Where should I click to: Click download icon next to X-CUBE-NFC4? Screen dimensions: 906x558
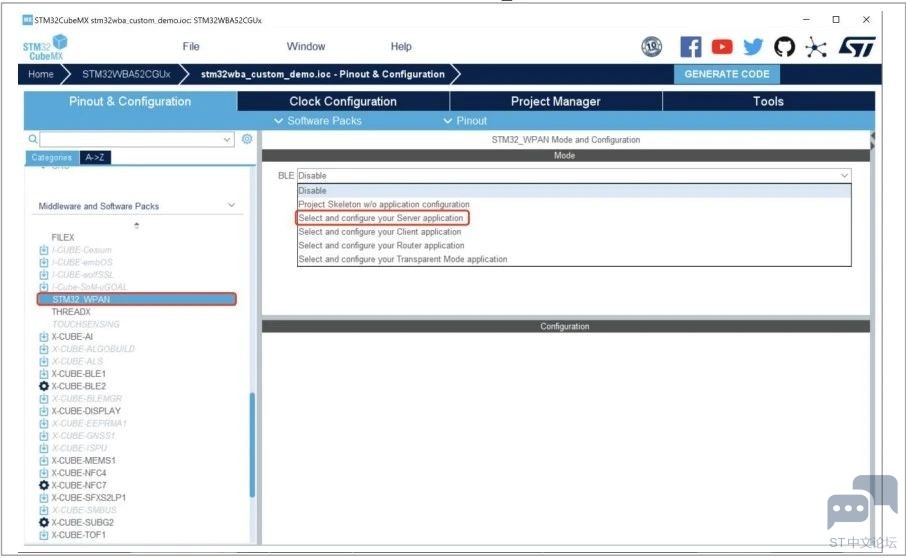click(43, 473)
